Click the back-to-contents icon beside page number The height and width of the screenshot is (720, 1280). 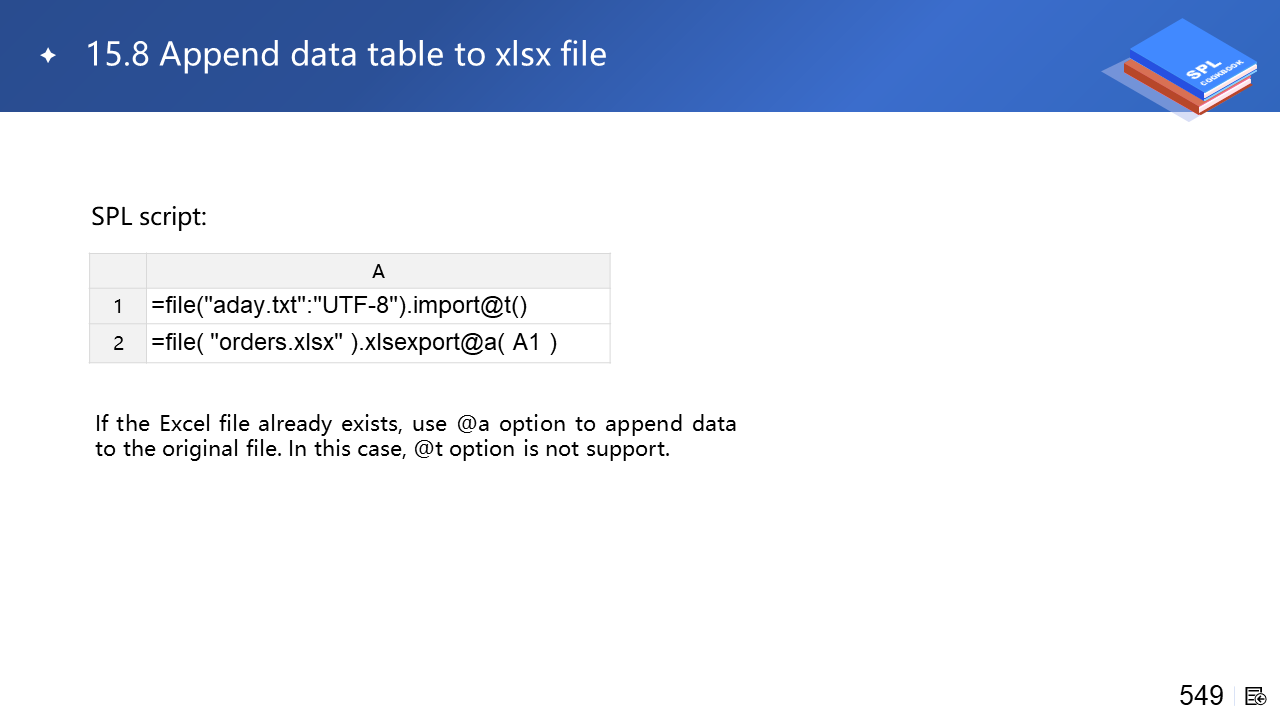[x=1257, y=696]
